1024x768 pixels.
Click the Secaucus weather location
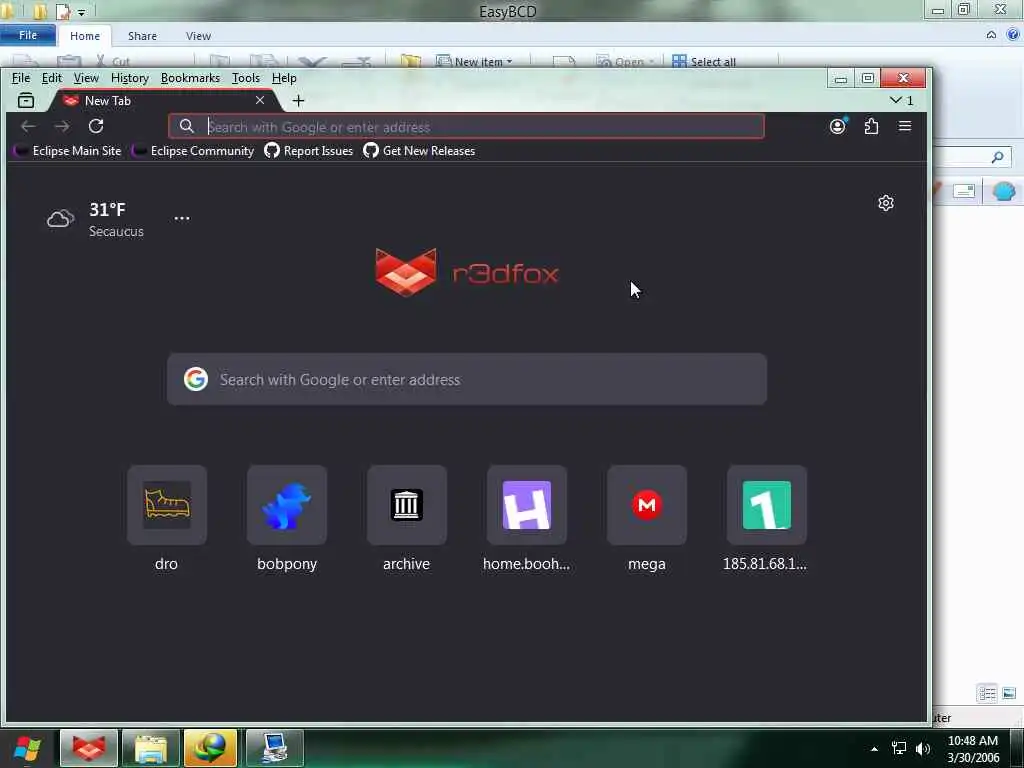(x=116, y=231)
